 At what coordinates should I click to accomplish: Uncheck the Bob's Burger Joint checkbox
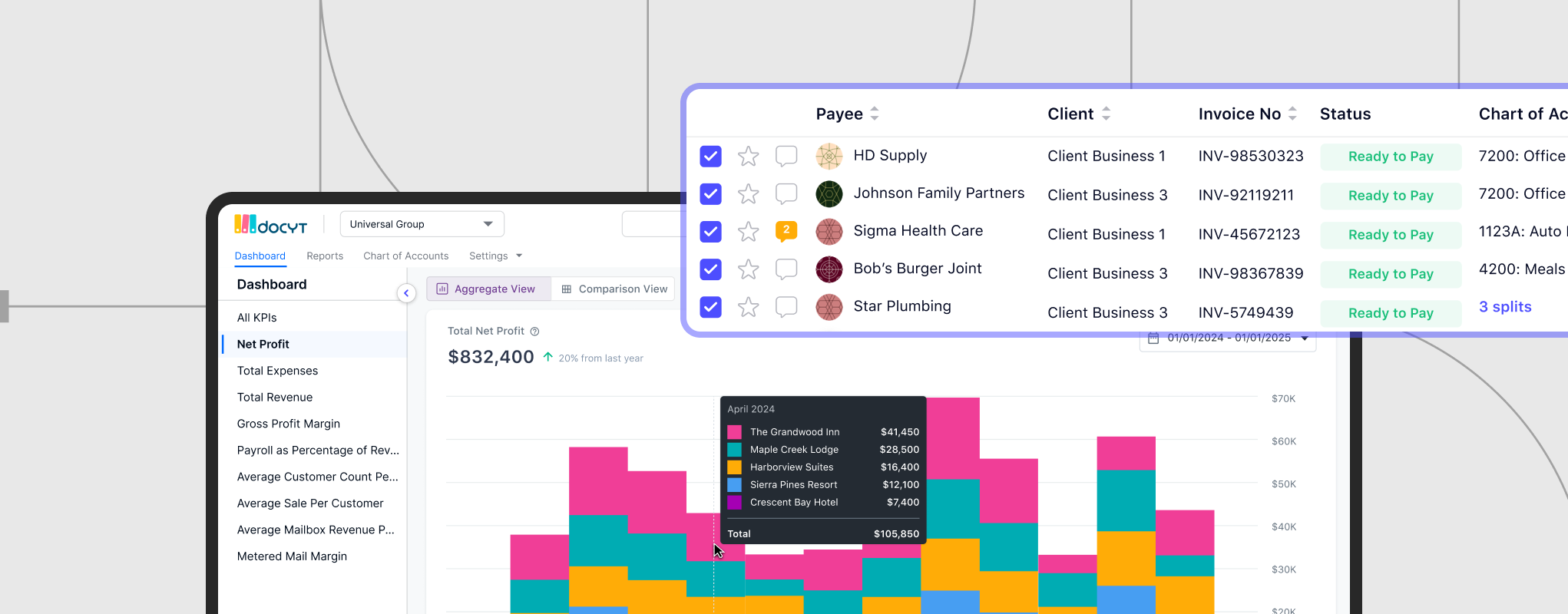click(711, 269)
